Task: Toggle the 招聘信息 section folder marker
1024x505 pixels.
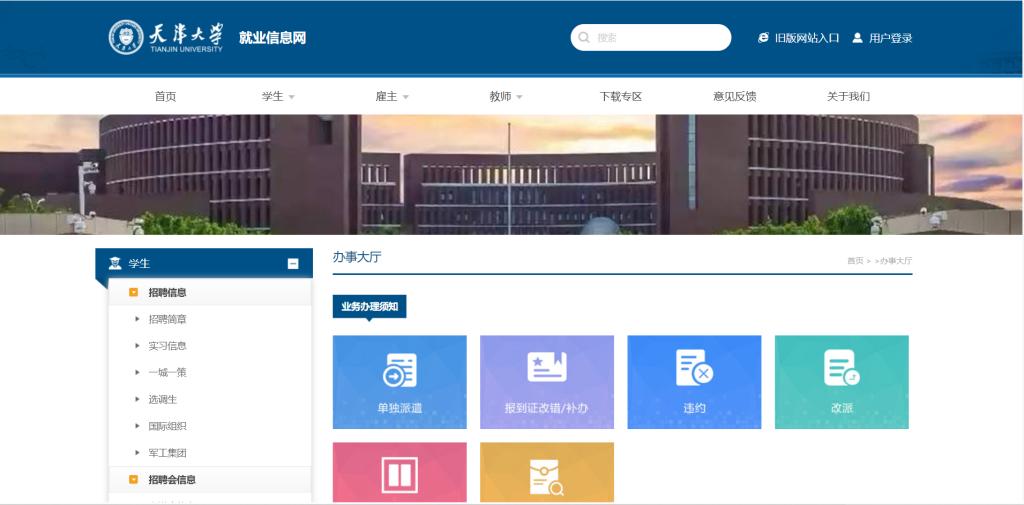Action: tap(133, 293)
